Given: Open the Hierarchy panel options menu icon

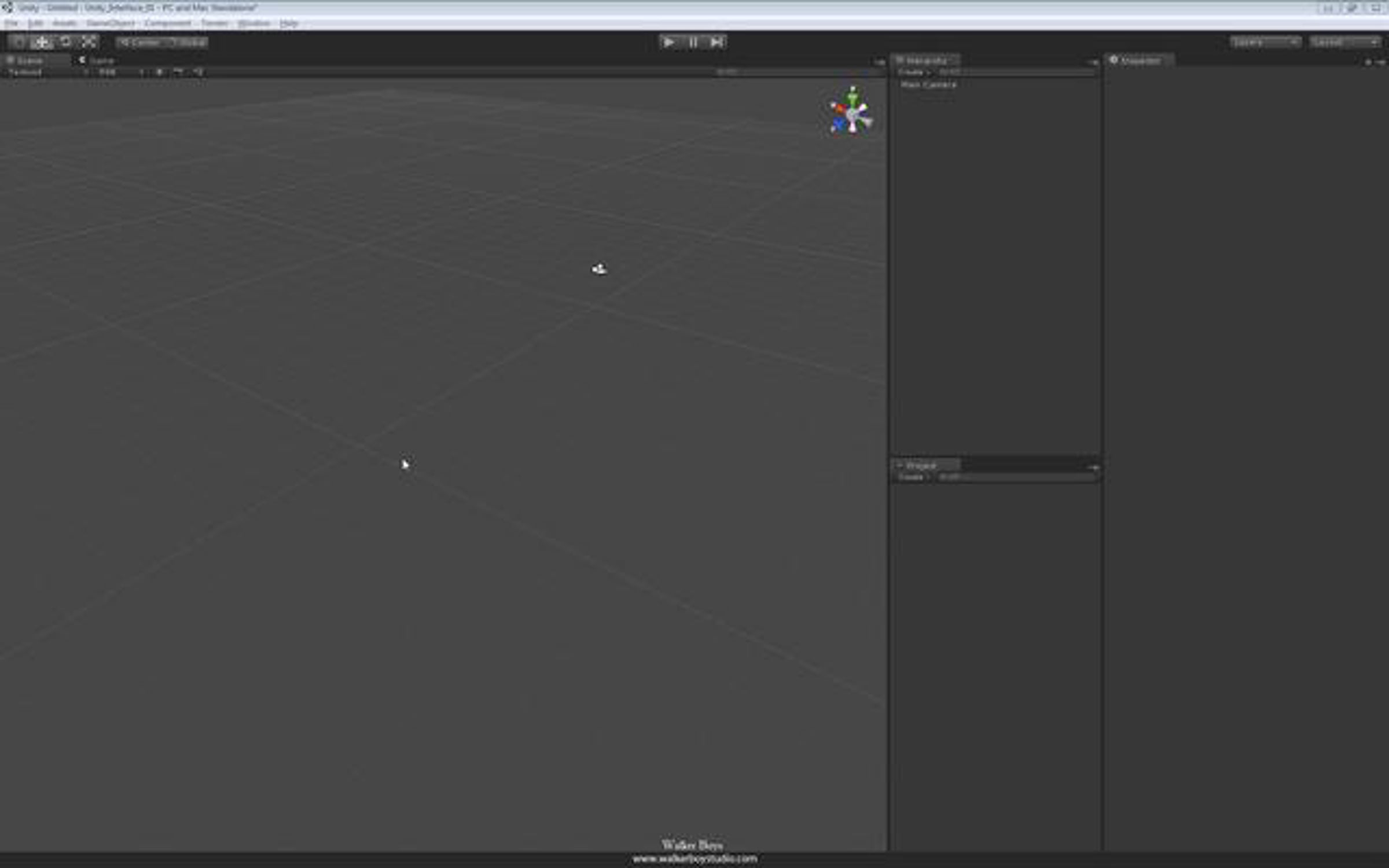Looking at the screenshot, I should [1093, 62].
